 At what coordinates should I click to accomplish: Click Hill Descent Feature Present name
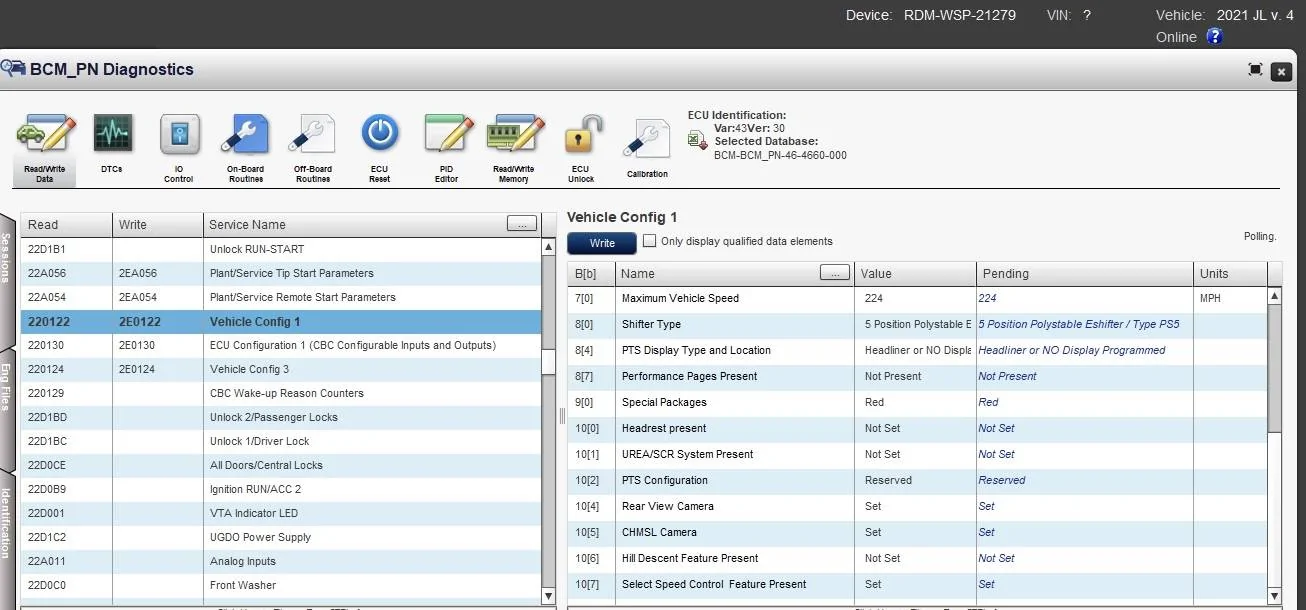point(690,558)
